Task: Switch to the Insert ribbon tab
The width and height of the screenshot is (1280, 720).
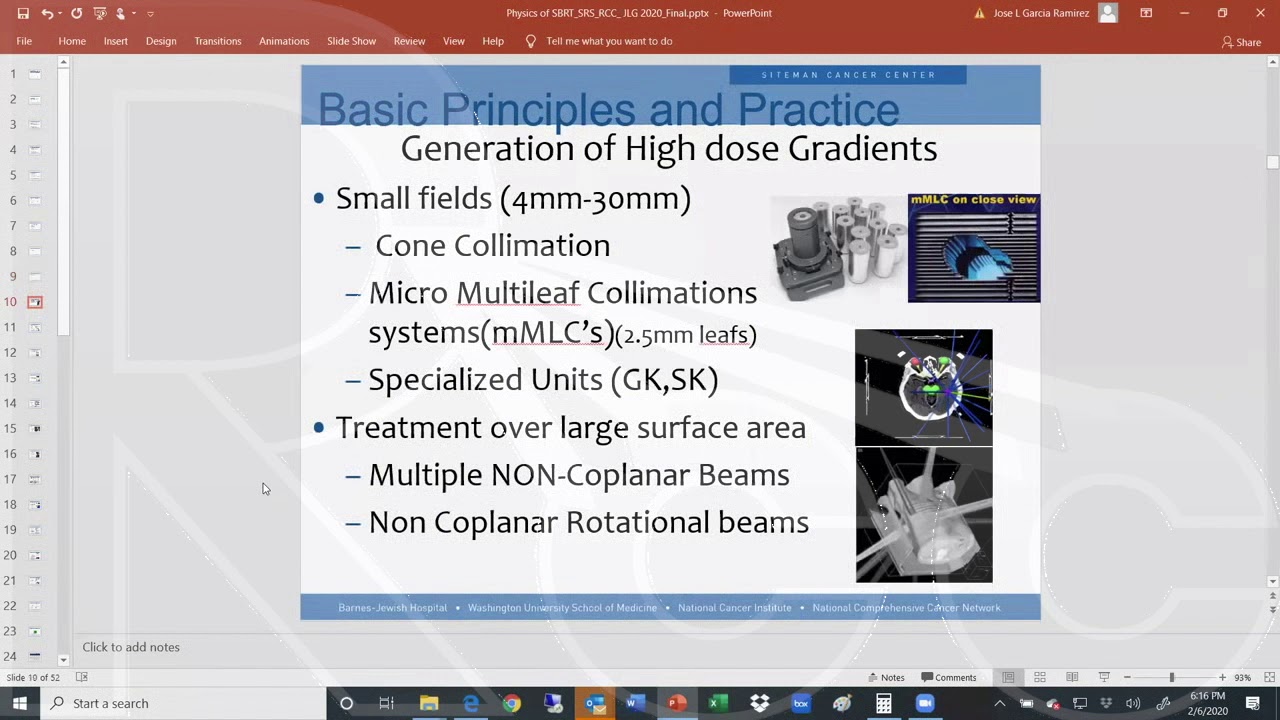Action: (x=116, y=41)
